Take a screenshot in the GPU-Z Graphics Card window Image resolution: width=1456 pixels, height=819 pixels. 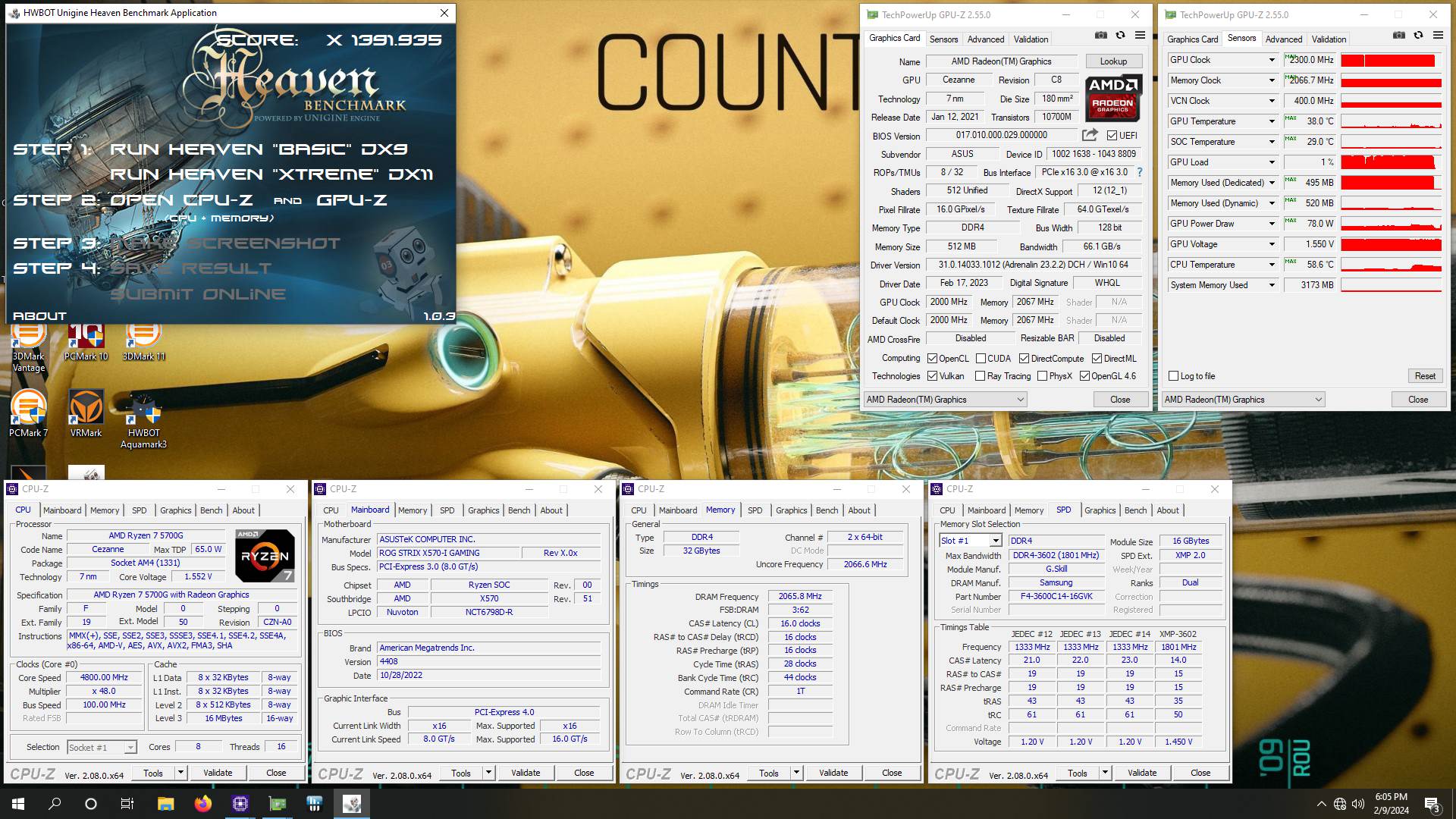pos(1100,35)
